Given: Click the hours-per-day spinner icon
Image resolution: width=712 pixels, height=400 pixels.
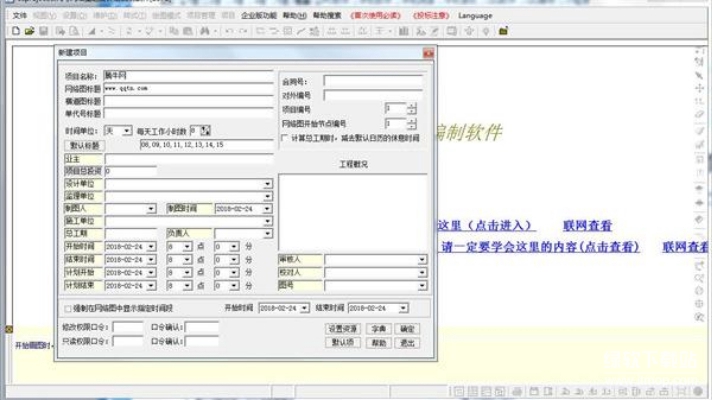Looking at the screenshot, I should (x=206, y=130).
